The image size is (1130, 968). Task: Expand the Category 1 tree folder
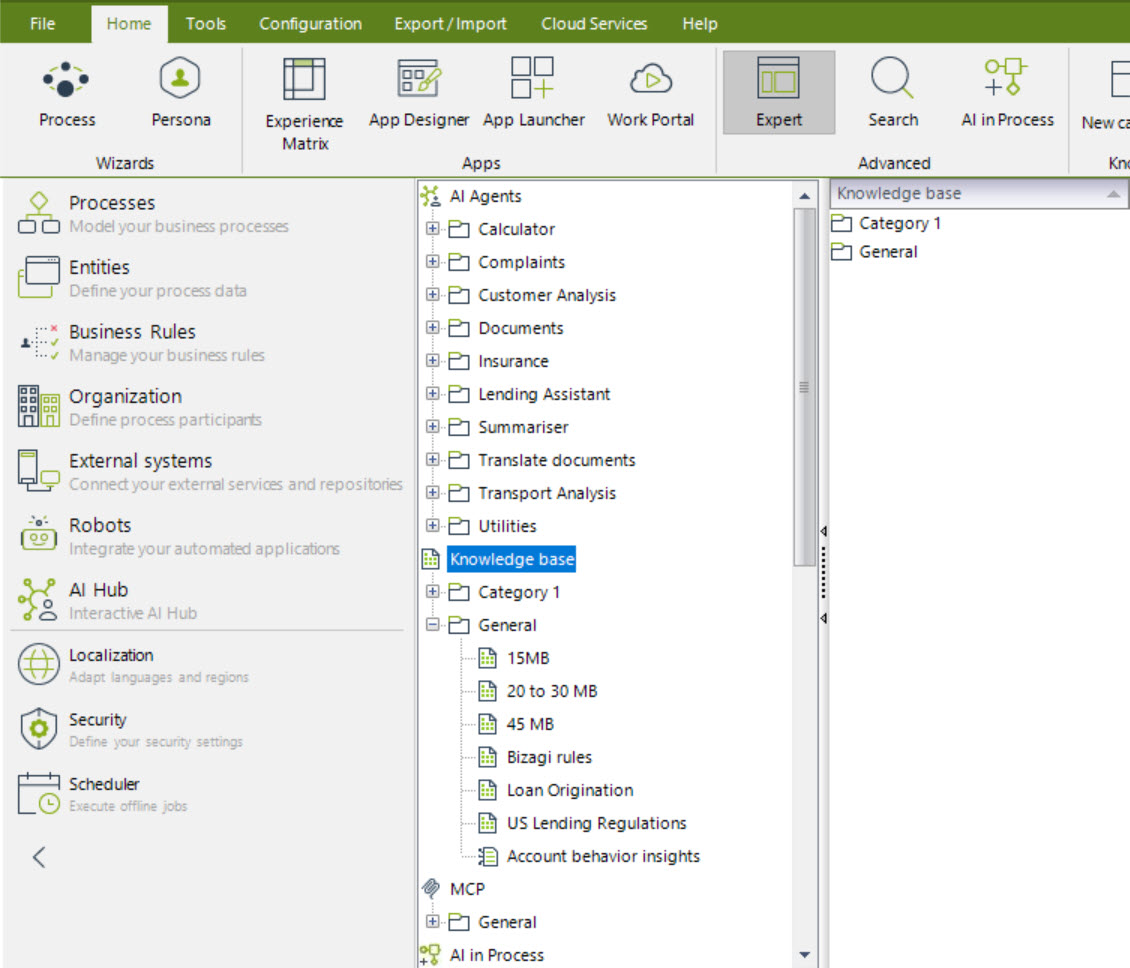[x=433, y=592]
